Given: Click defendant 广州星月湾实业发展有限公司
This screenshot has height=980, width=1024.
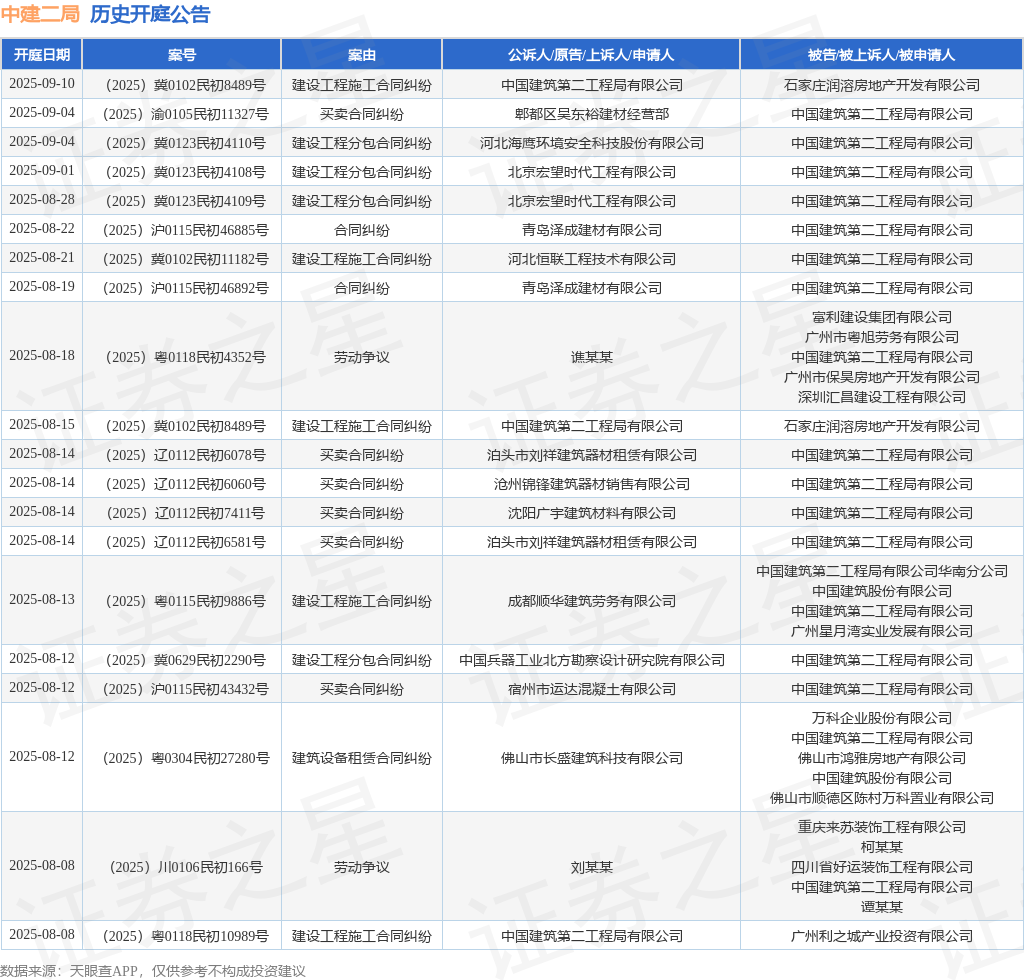Looking at the screenshot, I should [882, 631].
